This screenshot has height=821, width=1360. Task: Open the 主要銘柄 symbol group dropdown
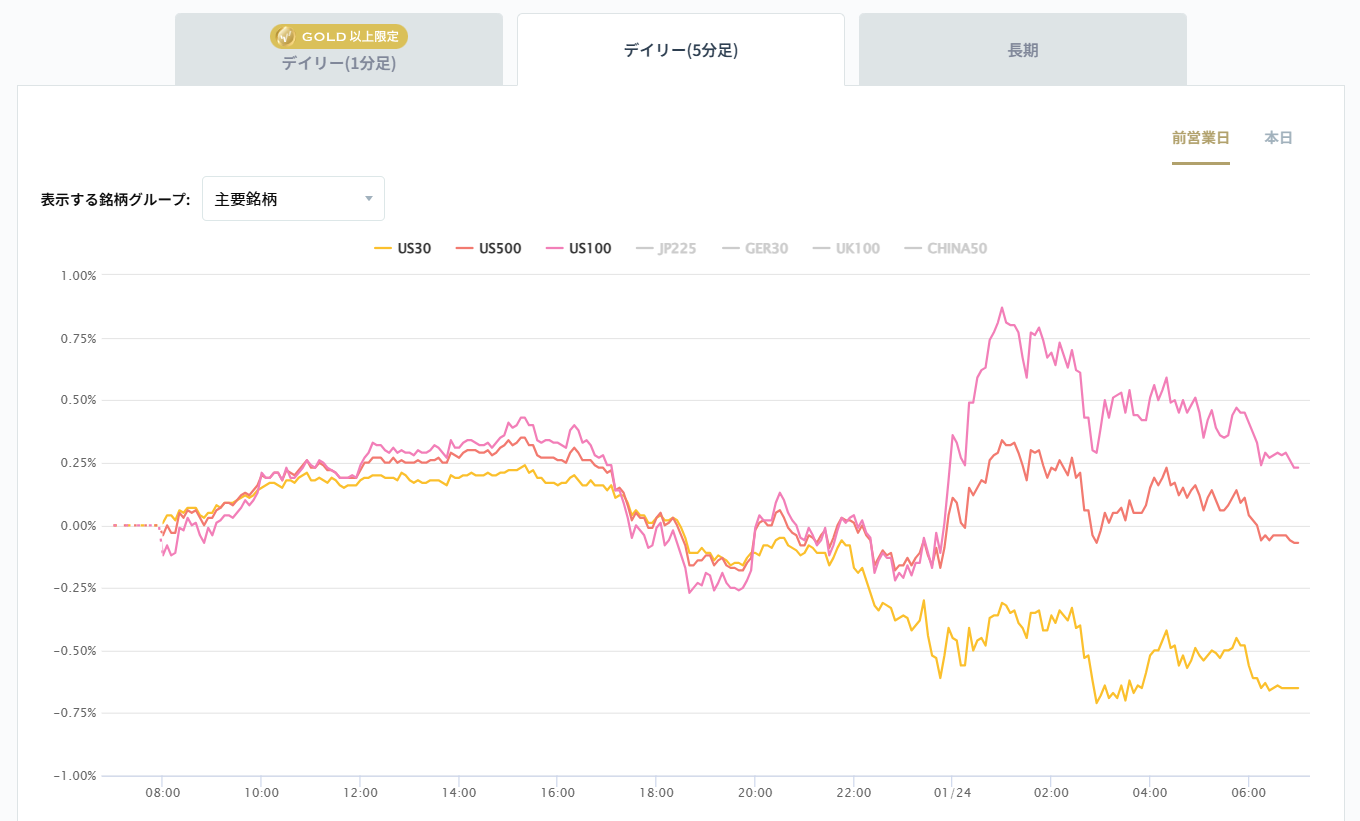(293, 198)
